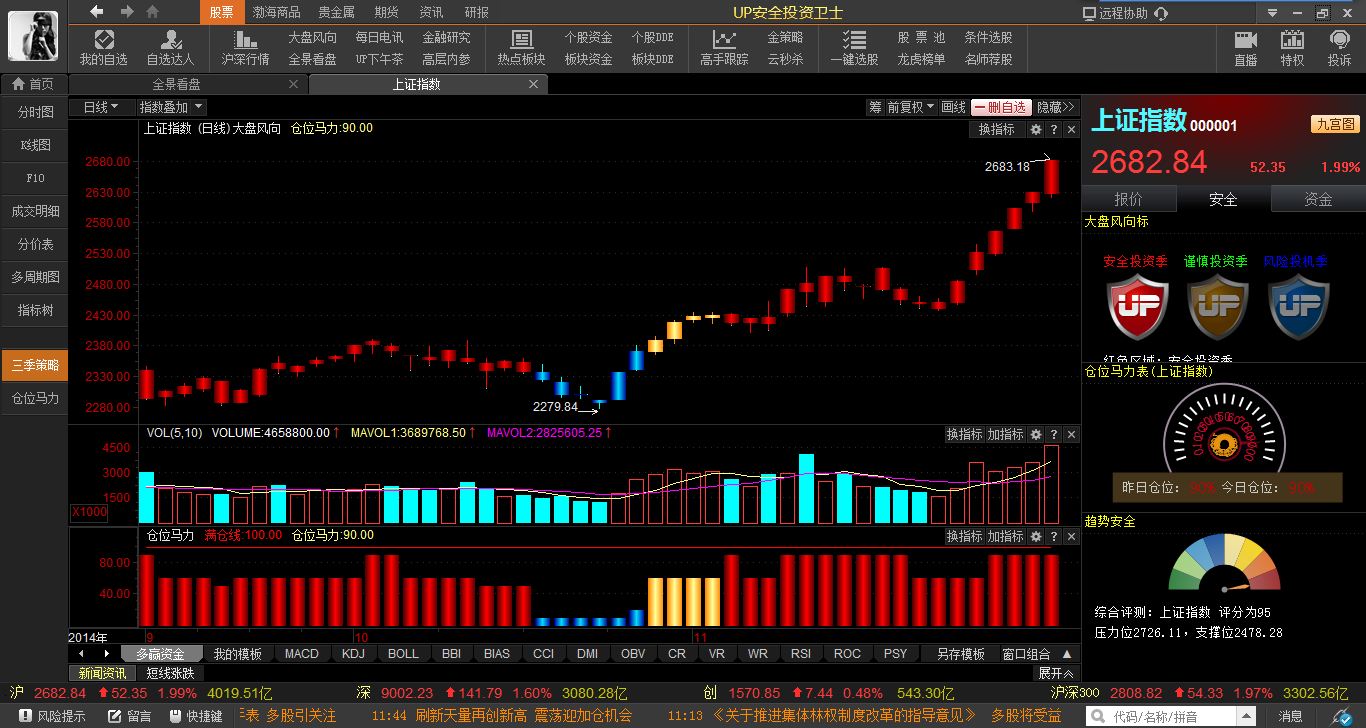Click 换指标 in main chart header
The height and width of the screenshot is (728, 1366).
(996, 130)
